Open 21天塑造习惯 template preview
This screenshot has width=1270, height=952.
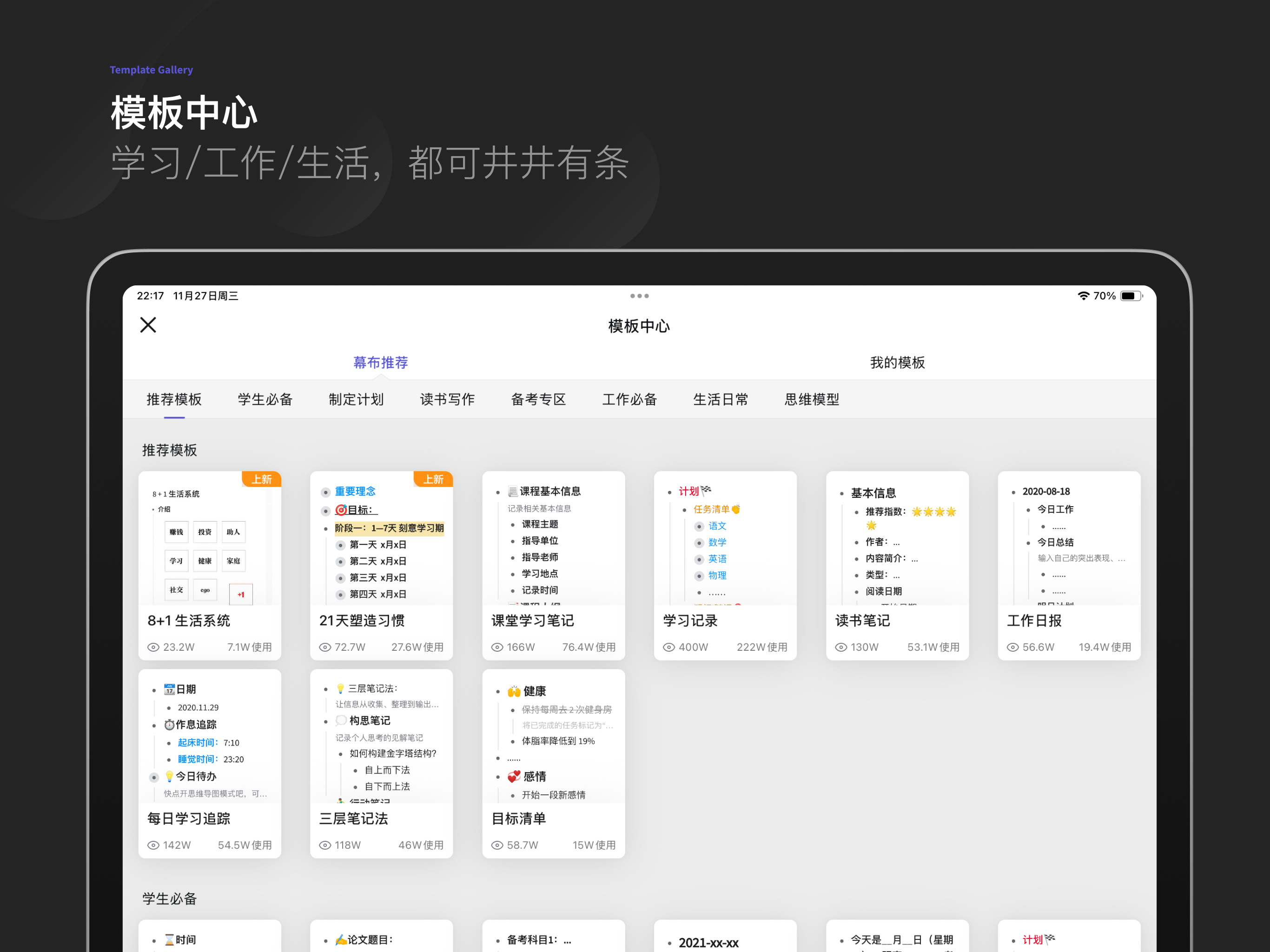point(381,538)
